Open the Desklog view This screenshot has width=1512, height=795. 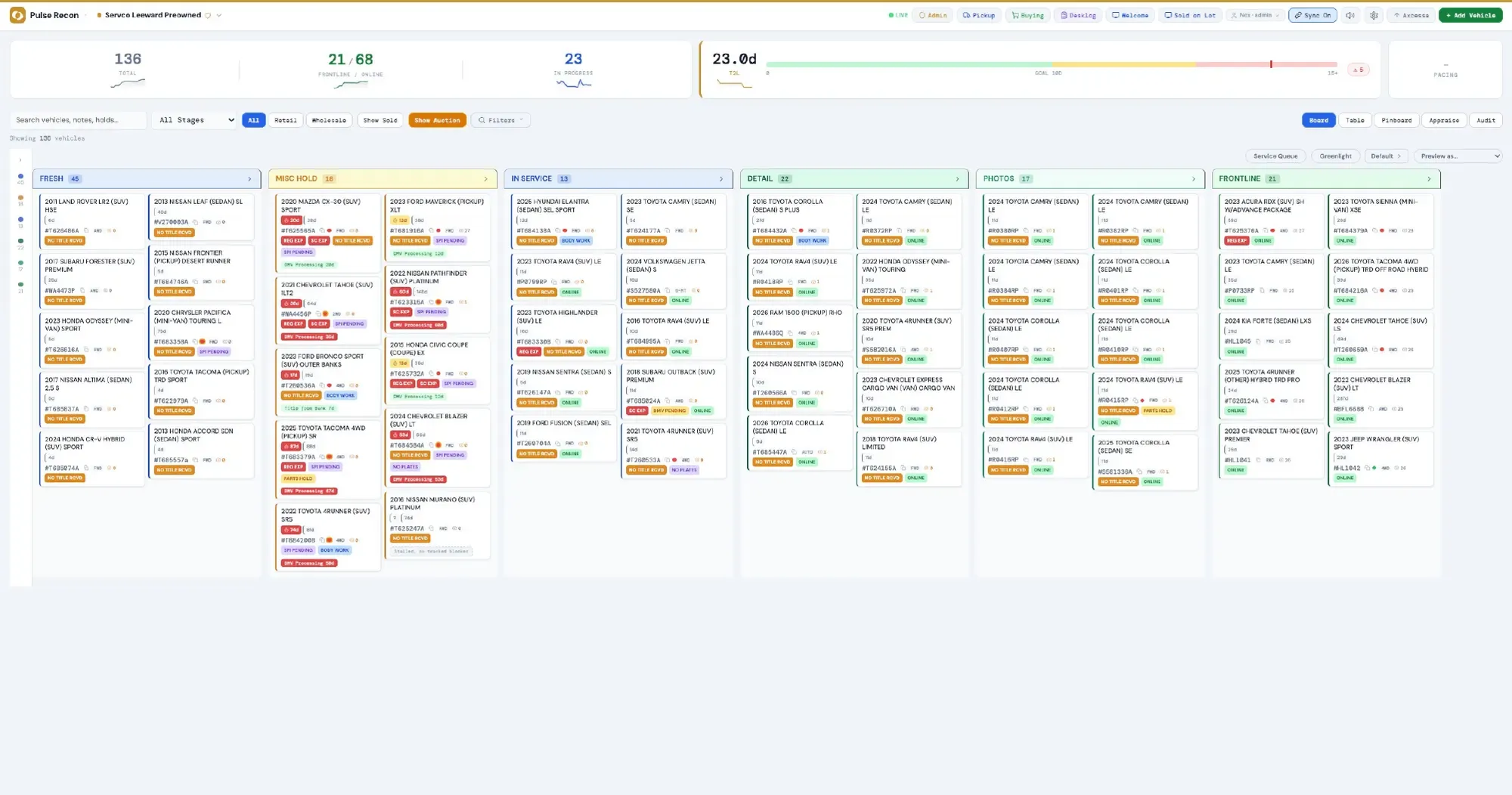tap(1078, 15)
